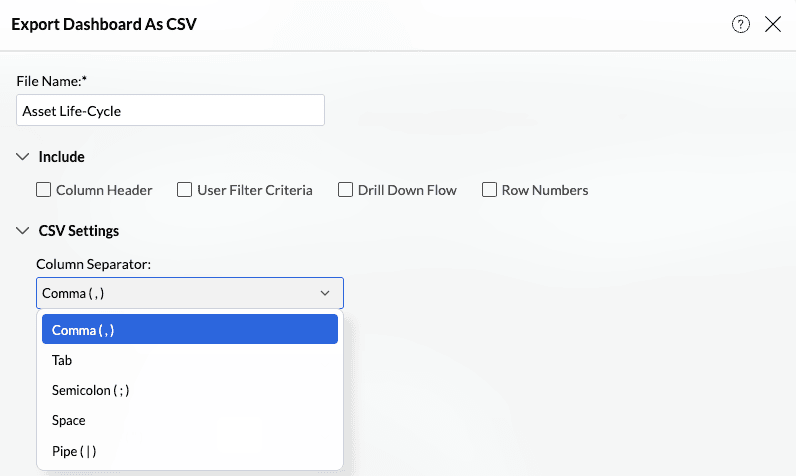Close the Export Dashboard dialog
This screenshot has width=796, height=476.
tap(773, 25)
